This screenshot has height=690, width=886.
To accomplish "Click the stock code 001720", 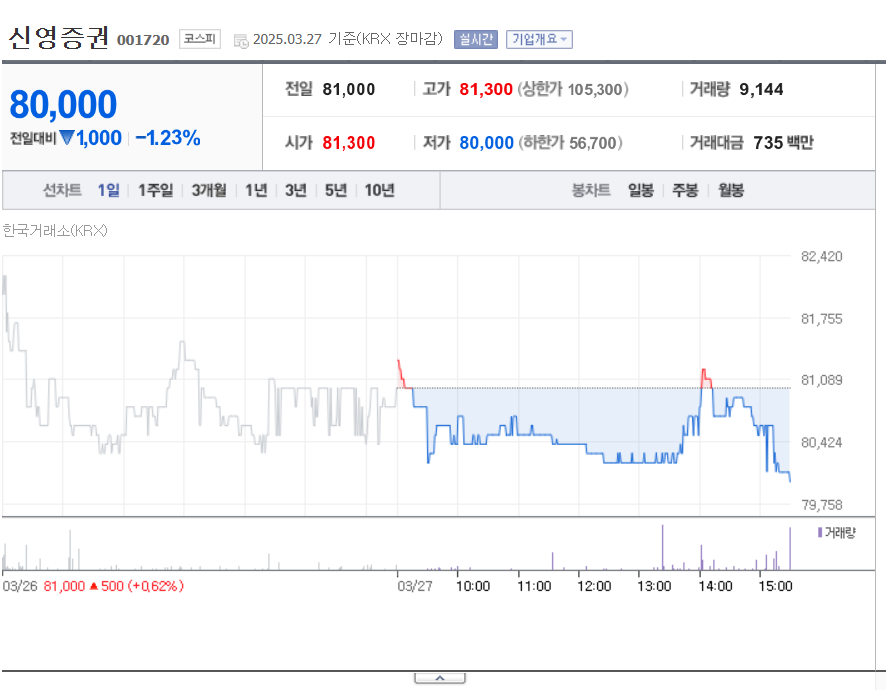I will click(143, 40).
